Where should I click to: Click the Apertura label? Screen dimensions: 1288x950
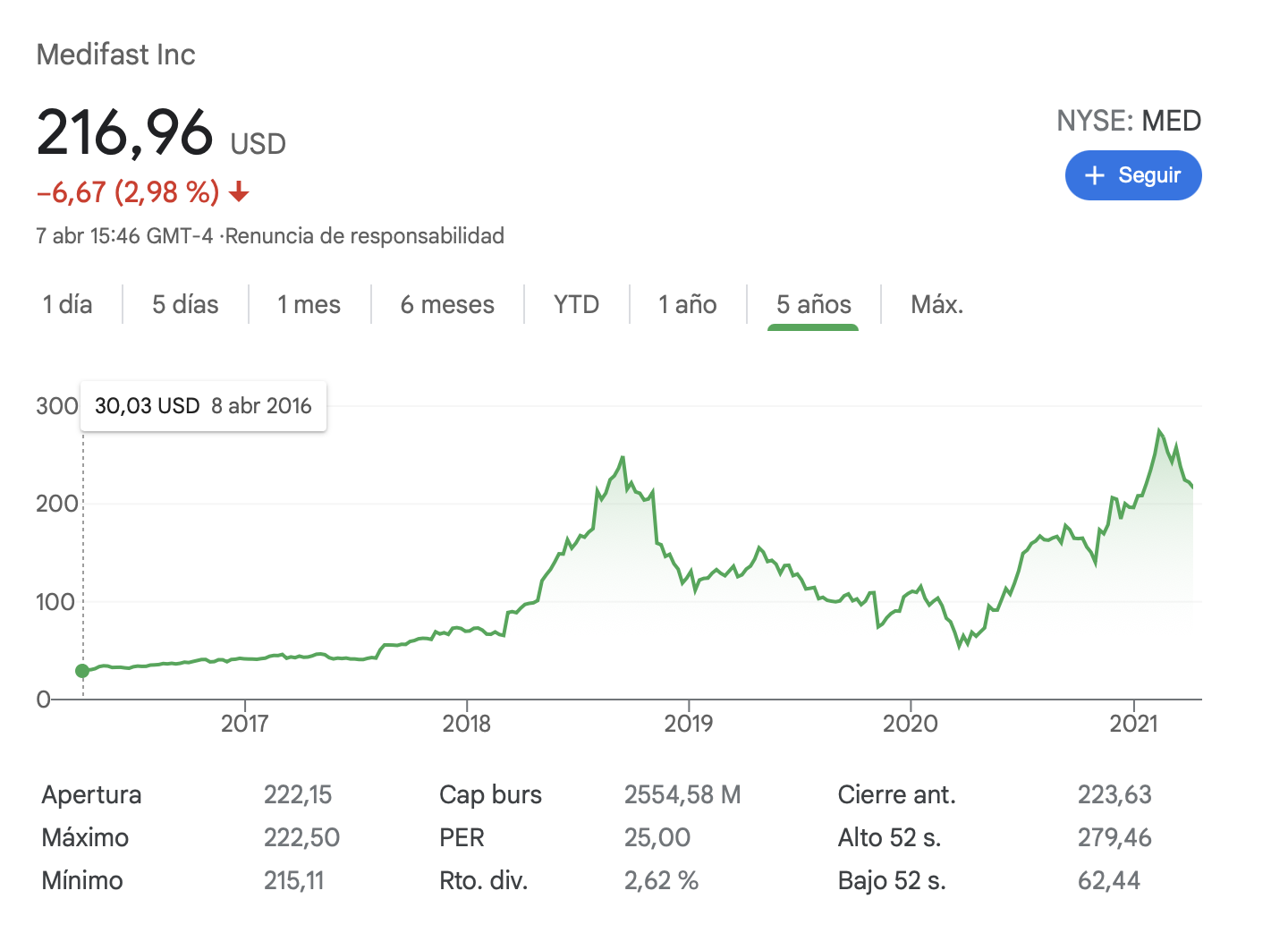click(91, 794)
